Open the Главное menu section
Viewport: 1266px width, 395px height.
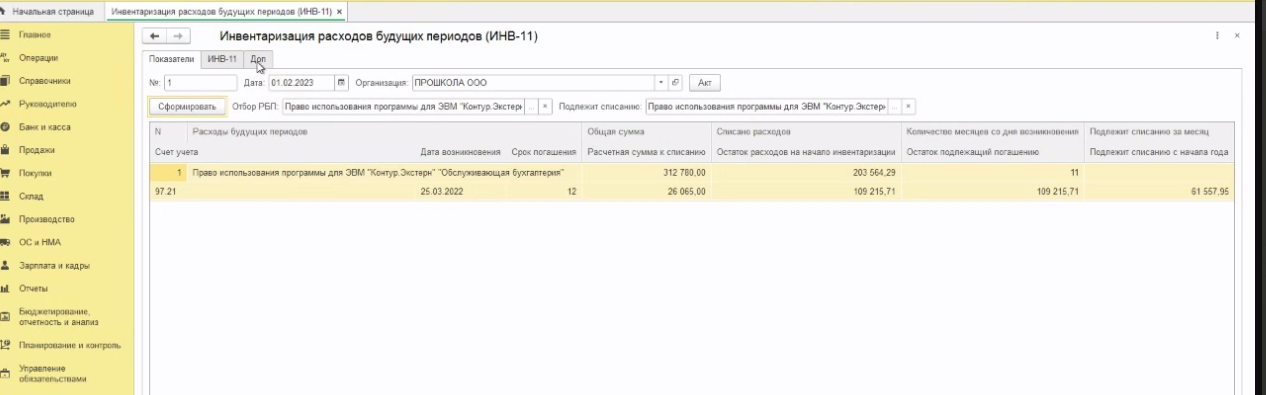pyautogui.click(x=34, y=35)
